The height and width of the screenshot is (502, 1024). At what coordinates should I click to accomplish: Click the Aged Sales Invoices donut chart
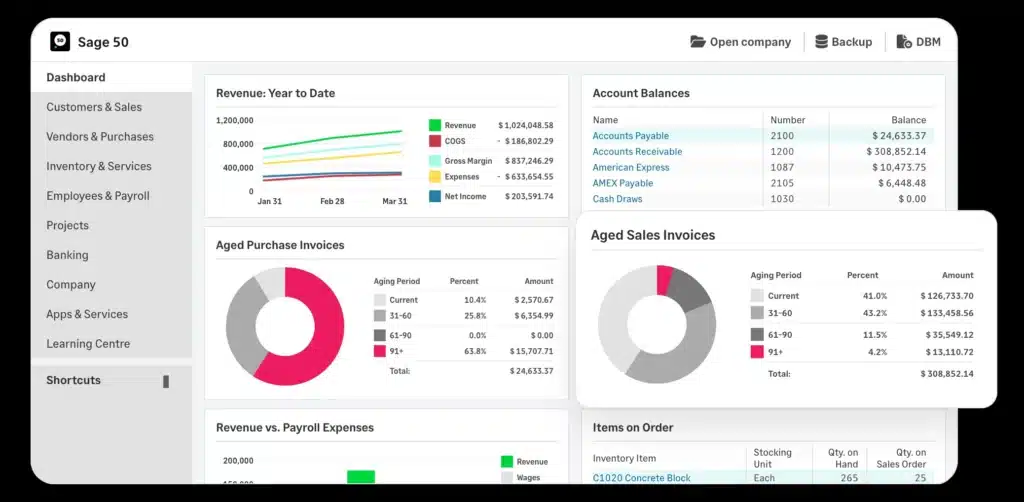coord(657,324)
